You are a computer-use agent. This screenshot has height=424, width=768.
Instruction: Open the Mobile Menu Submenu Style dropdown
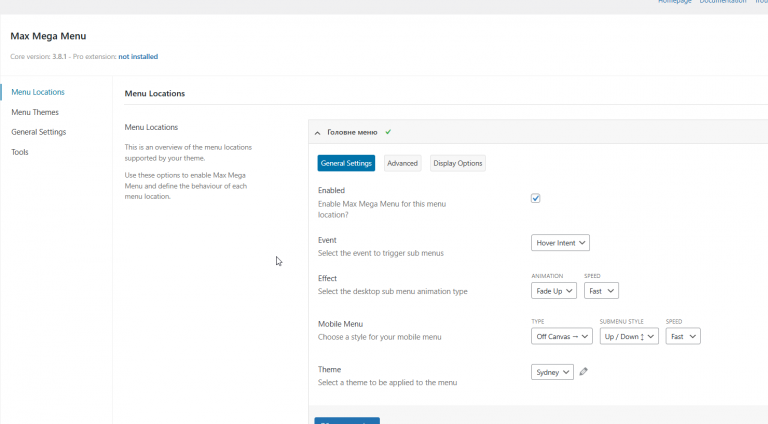click(628, 336)
